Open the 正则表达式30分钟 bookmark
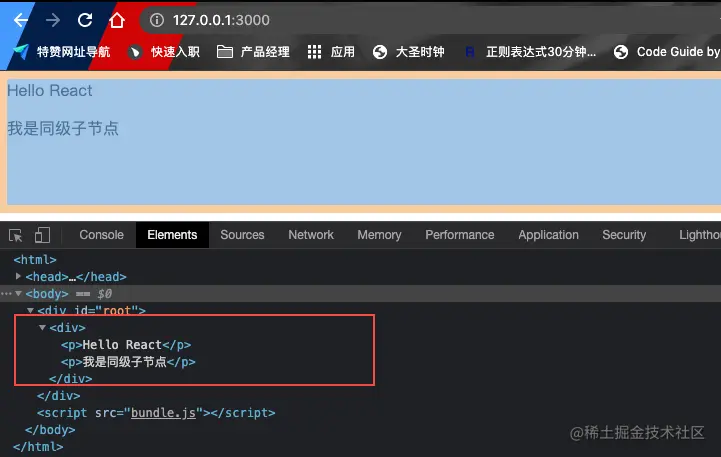Viewport: 721px width, 457px height. pos(531,52)
